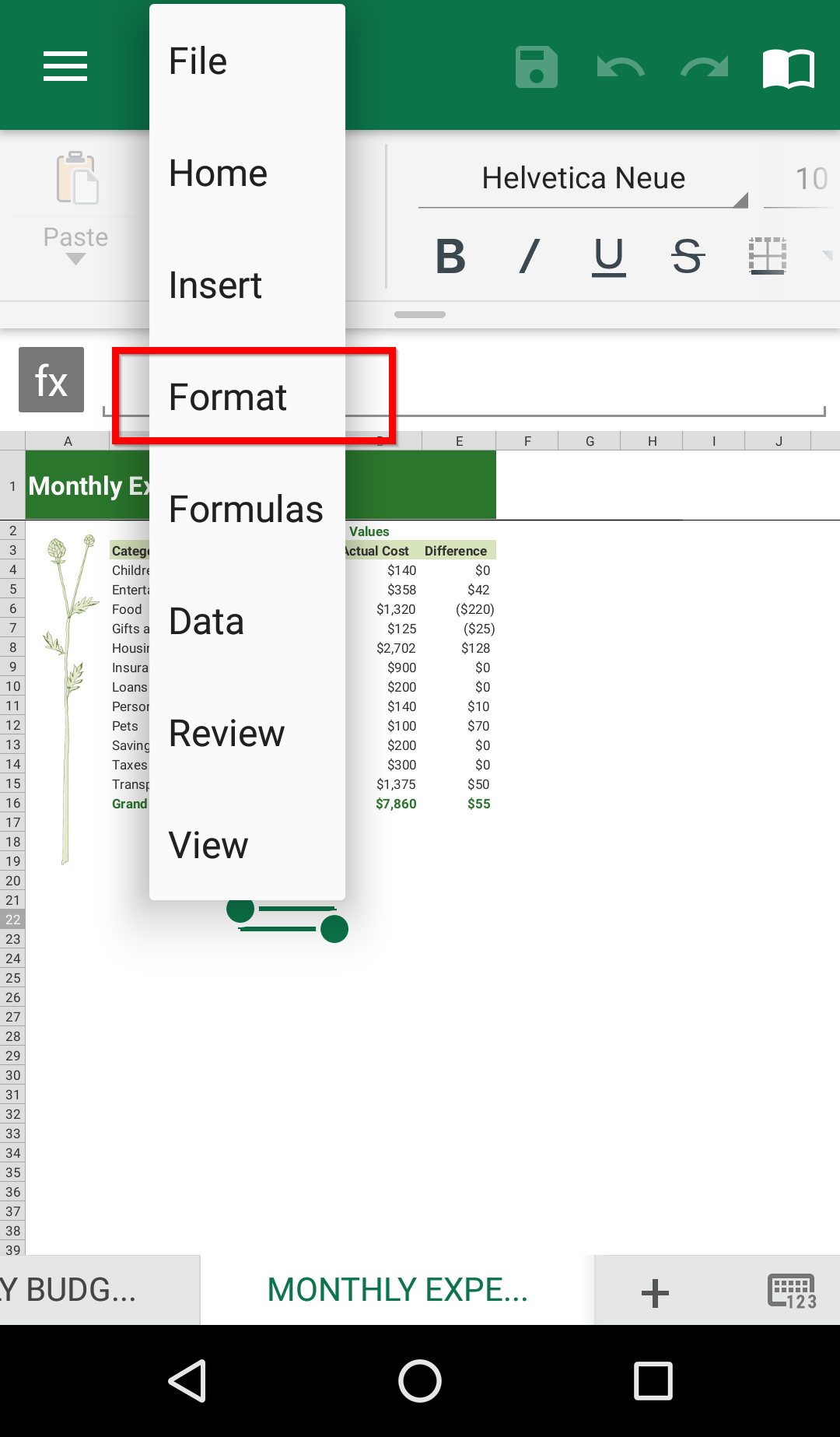Show the numeric keyboard
This screenshot has height=1437, width=840.
tap(792, 1292)
